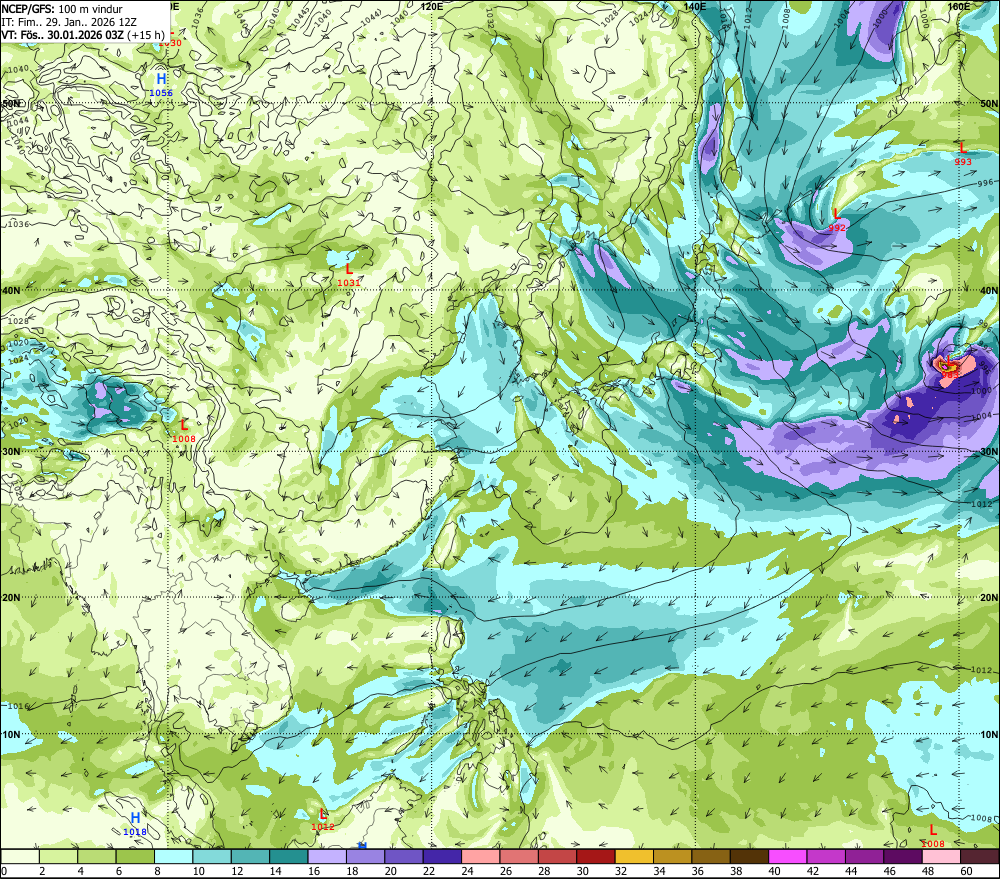Pick the light pink 48–60 legend swatch
The width and height of the screenshot is (1000, 879).
pyautogui.click(x=941, y=856)
